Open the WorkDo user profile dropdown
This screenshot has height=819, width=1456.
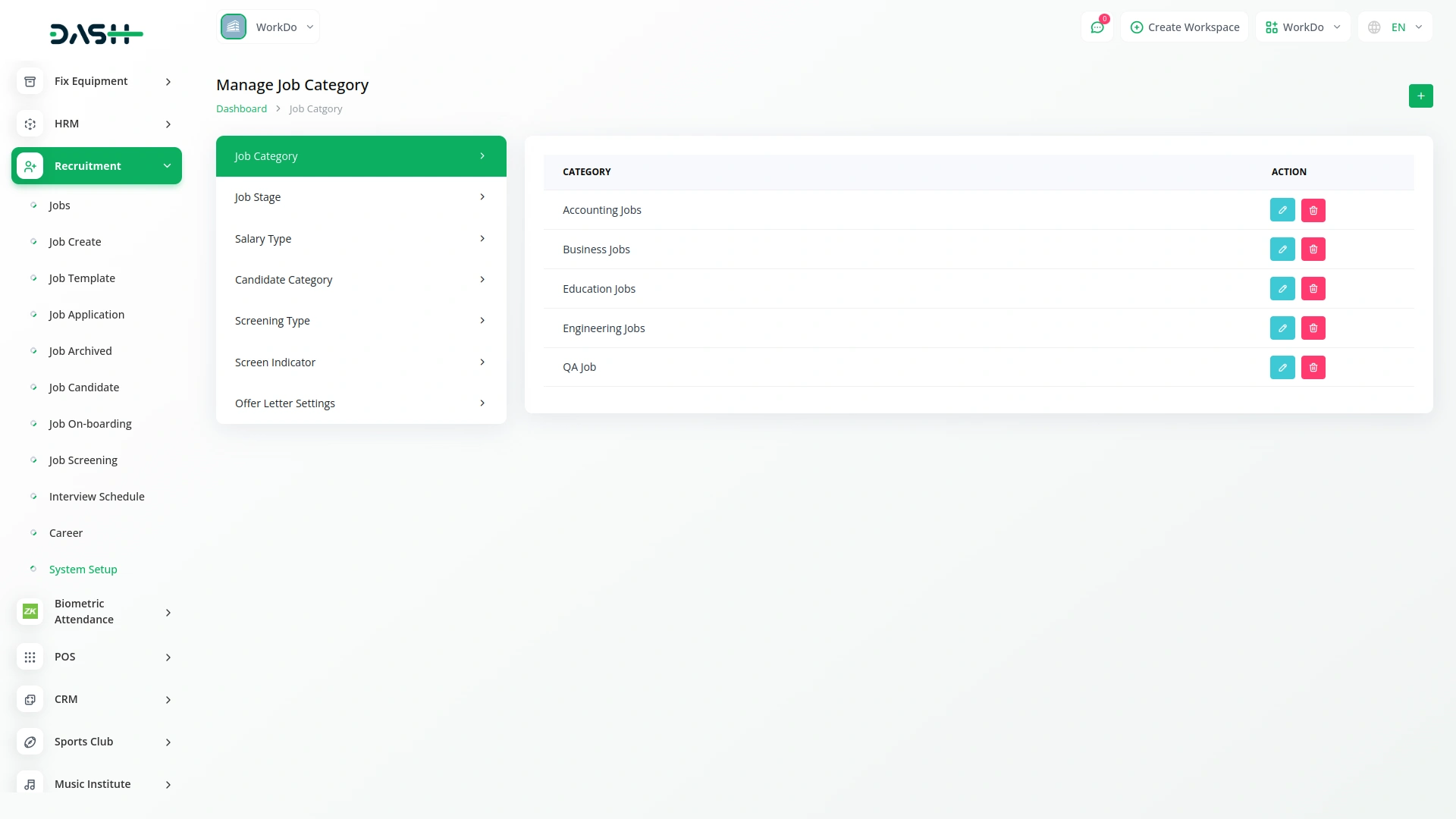coord(1303,27)
